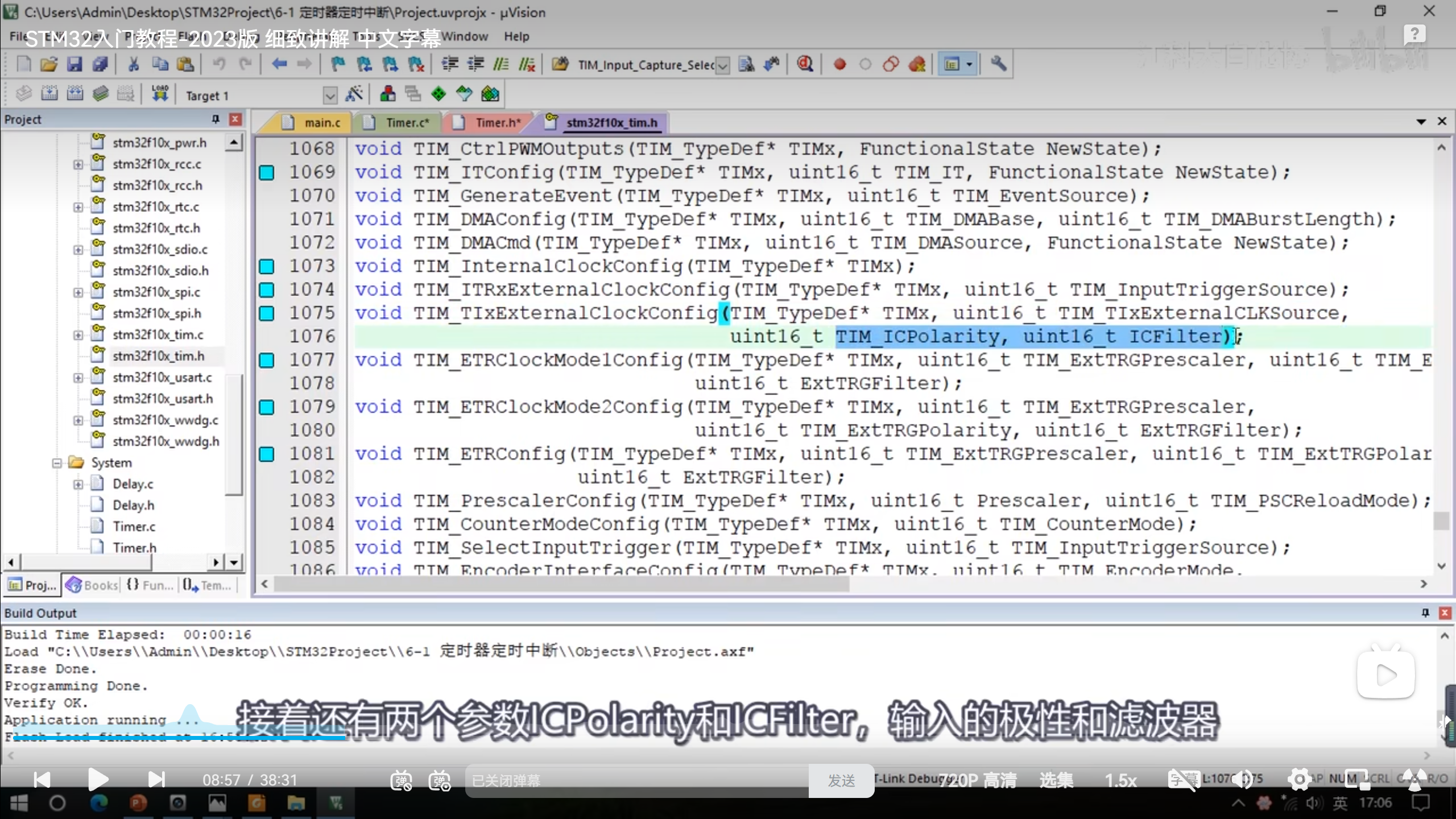Click the Save file toolbar icon

75,64
